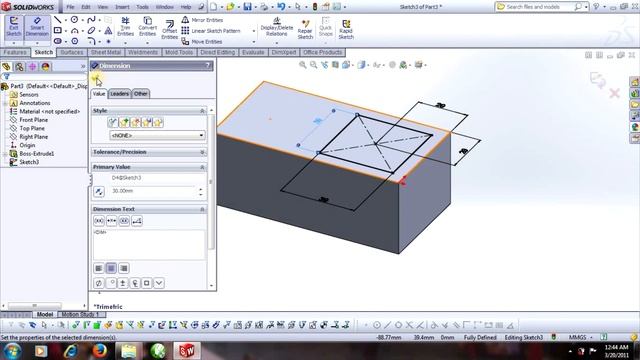
Task: Activate Trim Entities tool
Action: 125,27
